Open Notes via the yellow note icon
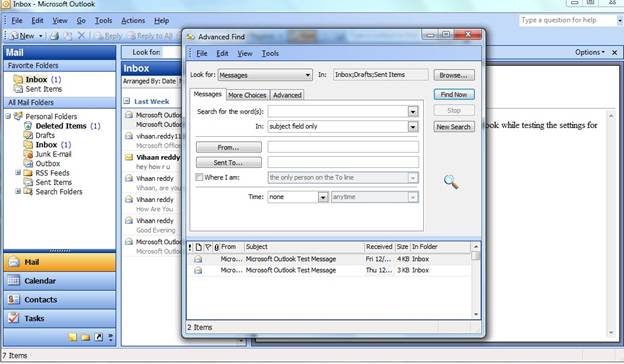This screenshot has height=364, width=624. coord(72,337)
